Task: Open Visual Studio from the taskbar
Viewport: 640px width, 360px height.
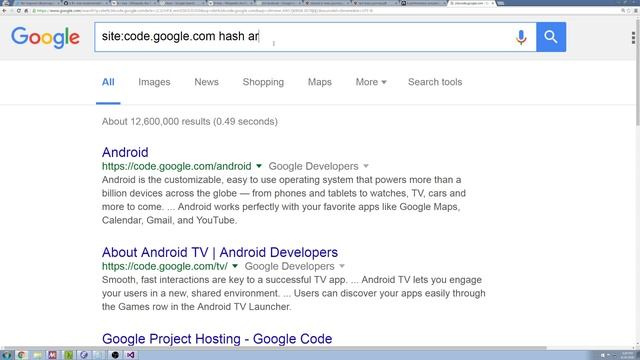Action: (131, 355)
